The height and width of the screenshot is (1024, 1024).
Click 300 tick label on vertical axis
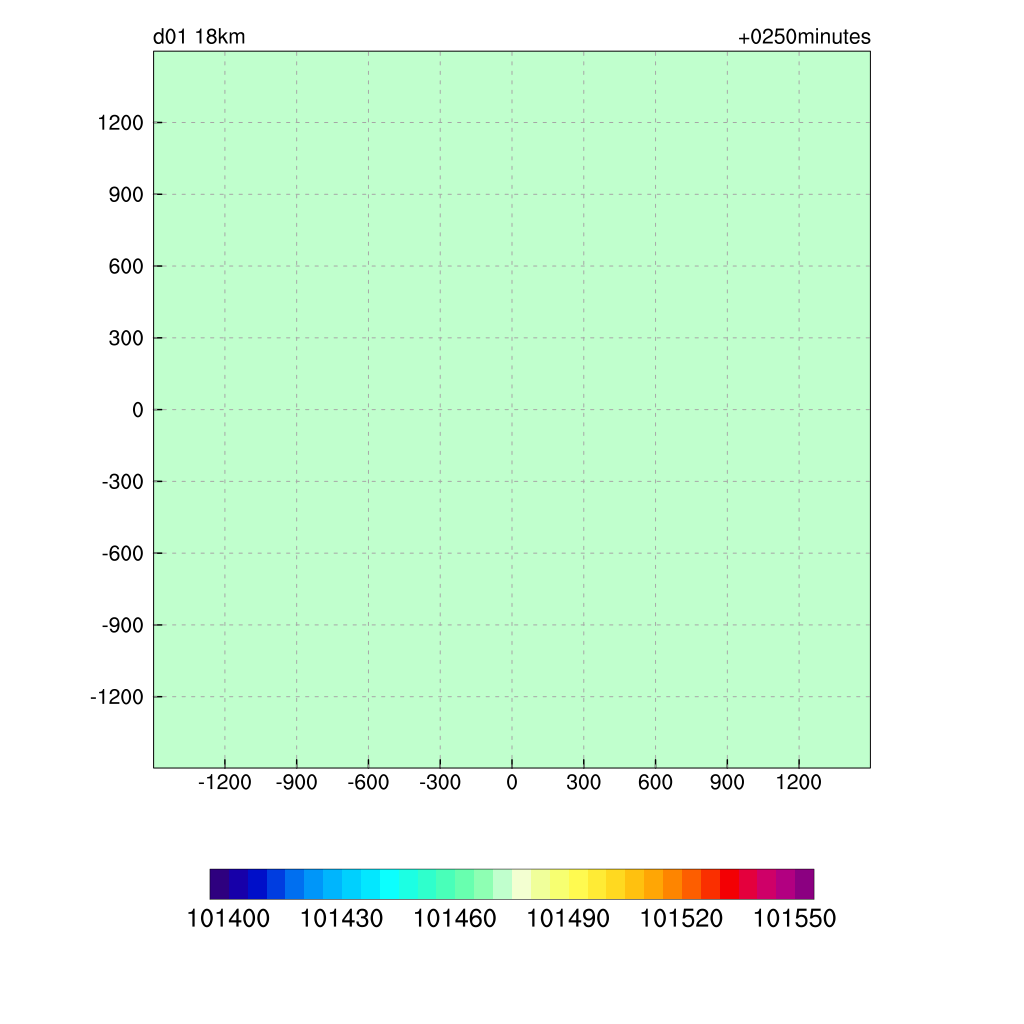pos(126,338)
